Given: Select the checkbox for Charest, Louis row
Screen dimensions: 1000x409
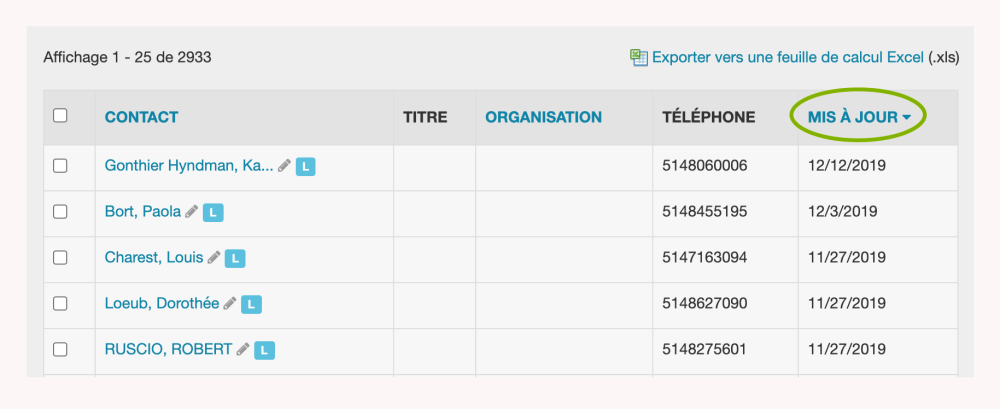Looking at the screenshot, I should coord(60,258).
